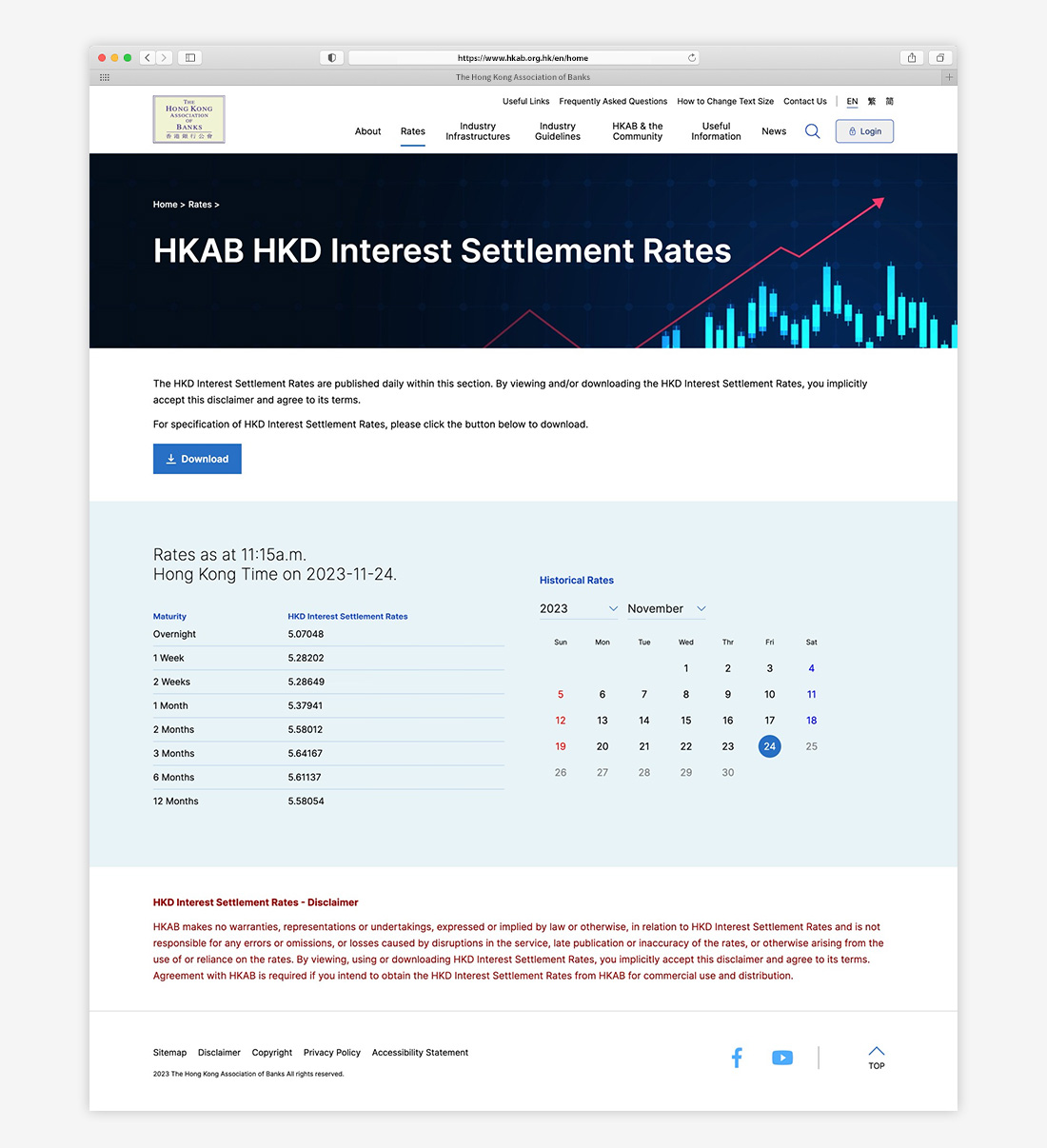Open the Industry Guidelines menu
This screenshot has width=1047, height=1148.
[558, 131]
